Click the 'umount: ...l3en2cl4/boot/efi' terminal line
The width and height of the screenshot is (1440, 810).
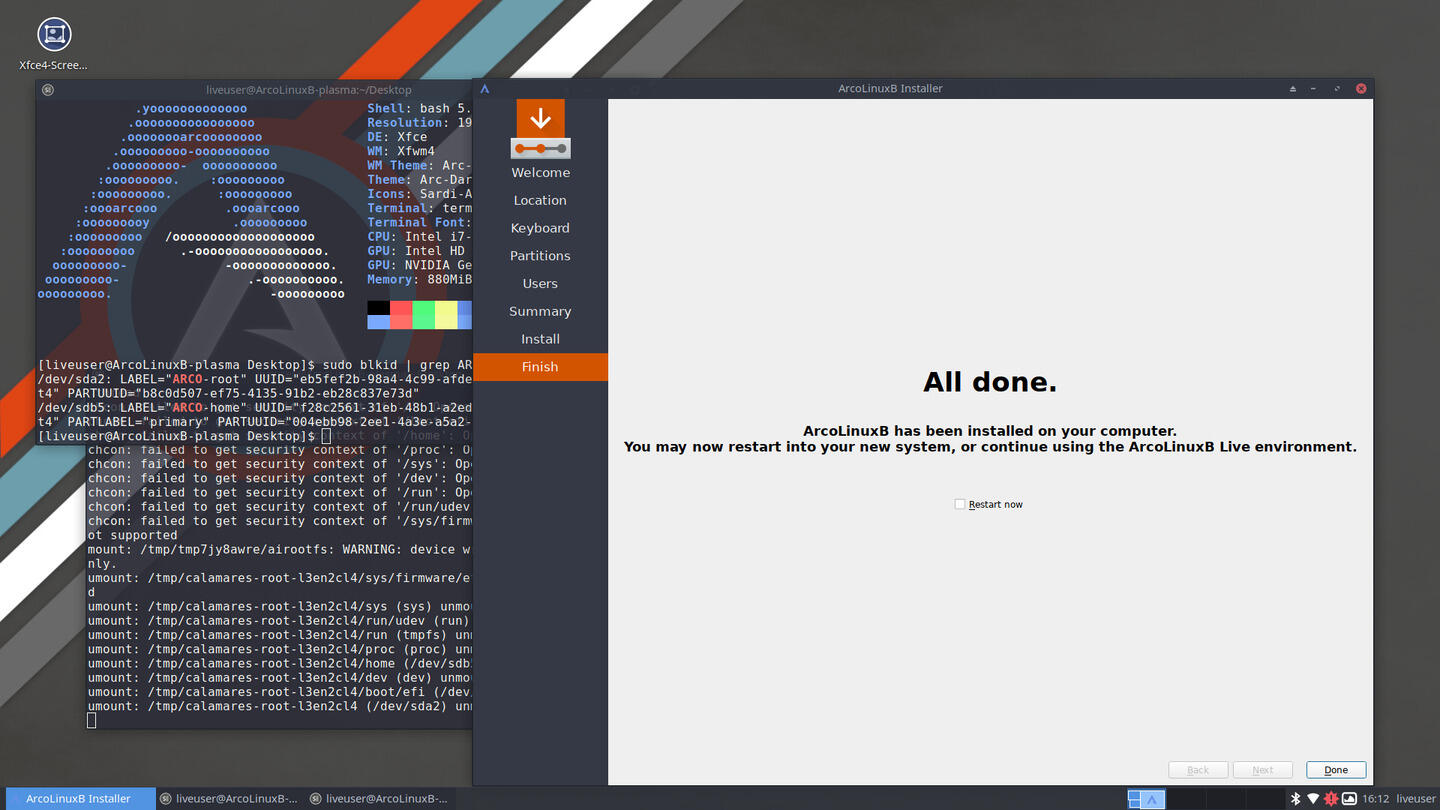coord(279,692)
